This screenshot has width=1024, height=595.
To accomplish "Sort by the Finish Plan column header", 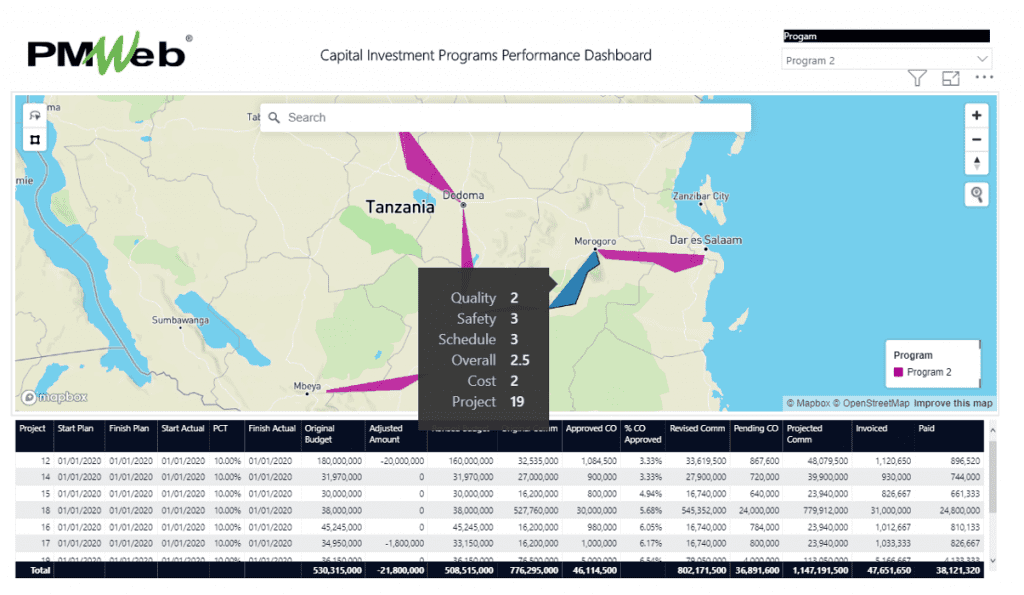I will (129, 428).
